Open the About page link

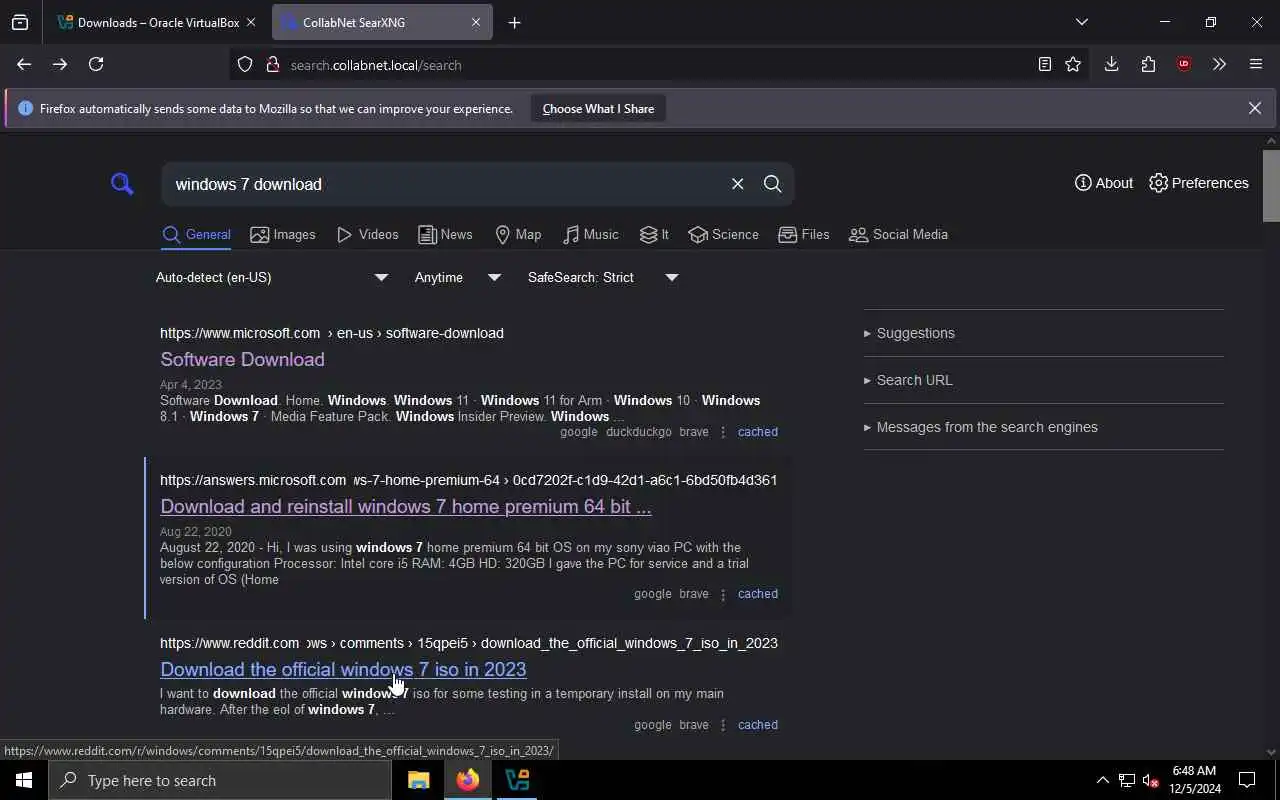1104,183
